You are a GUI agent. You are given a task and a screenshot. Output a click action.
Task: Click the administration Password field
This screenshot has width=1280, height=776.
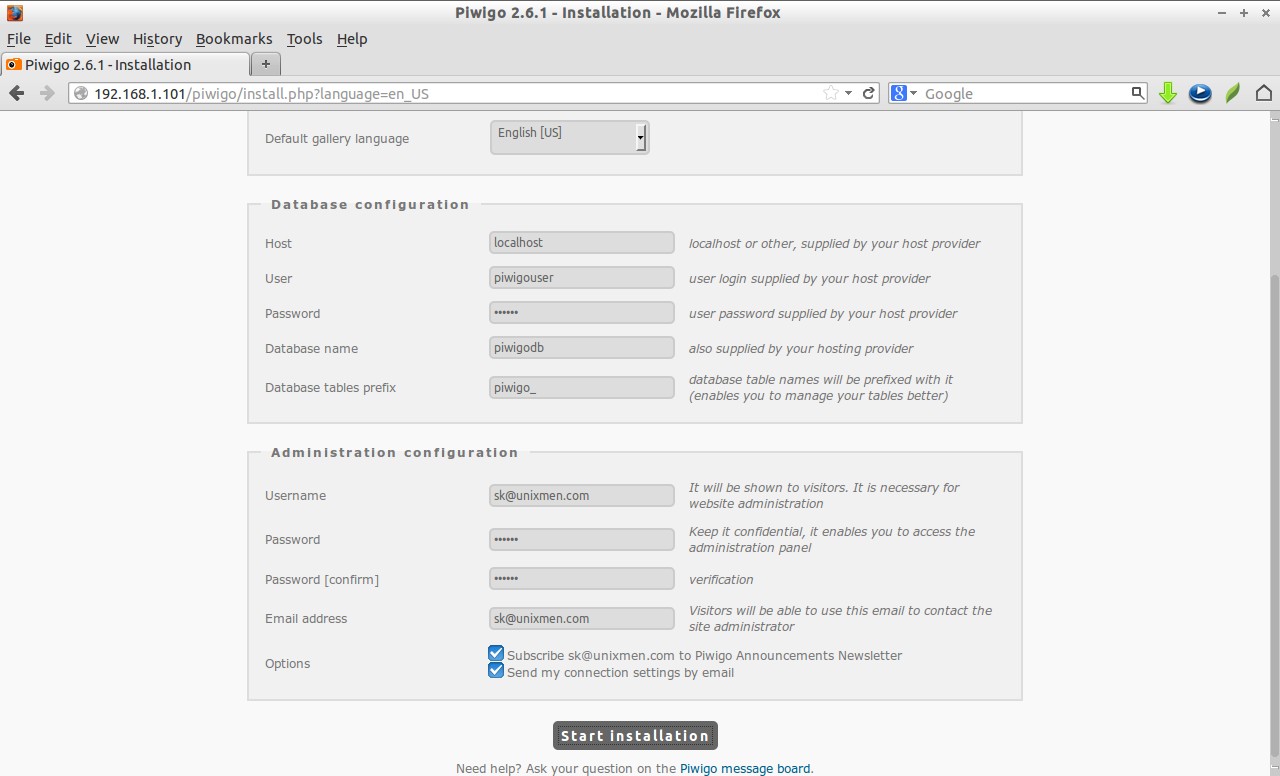click(x=582, y=539)
